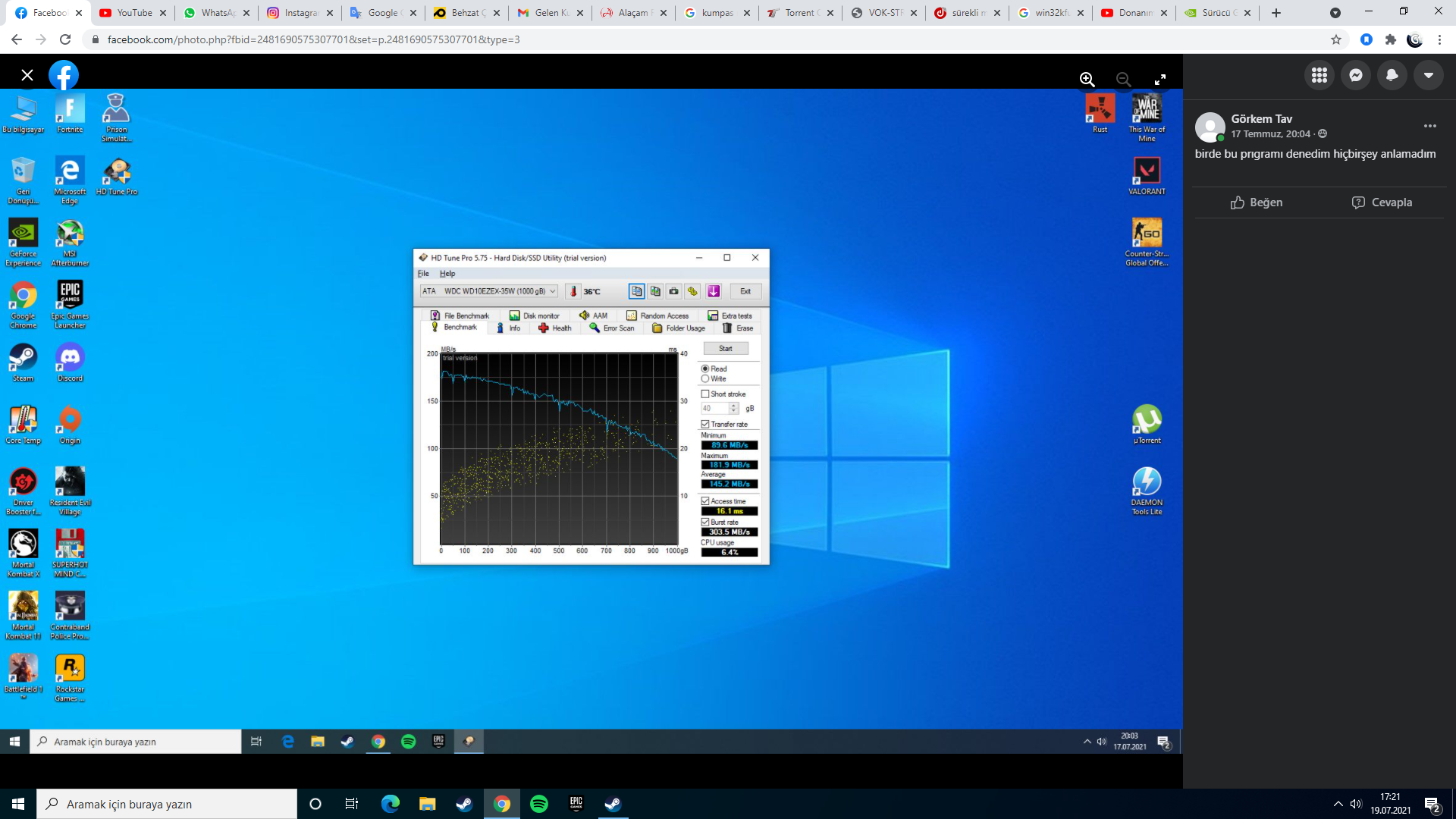
Task: Switch to the YouTube browser tab
Action: [x=134, y=13]
